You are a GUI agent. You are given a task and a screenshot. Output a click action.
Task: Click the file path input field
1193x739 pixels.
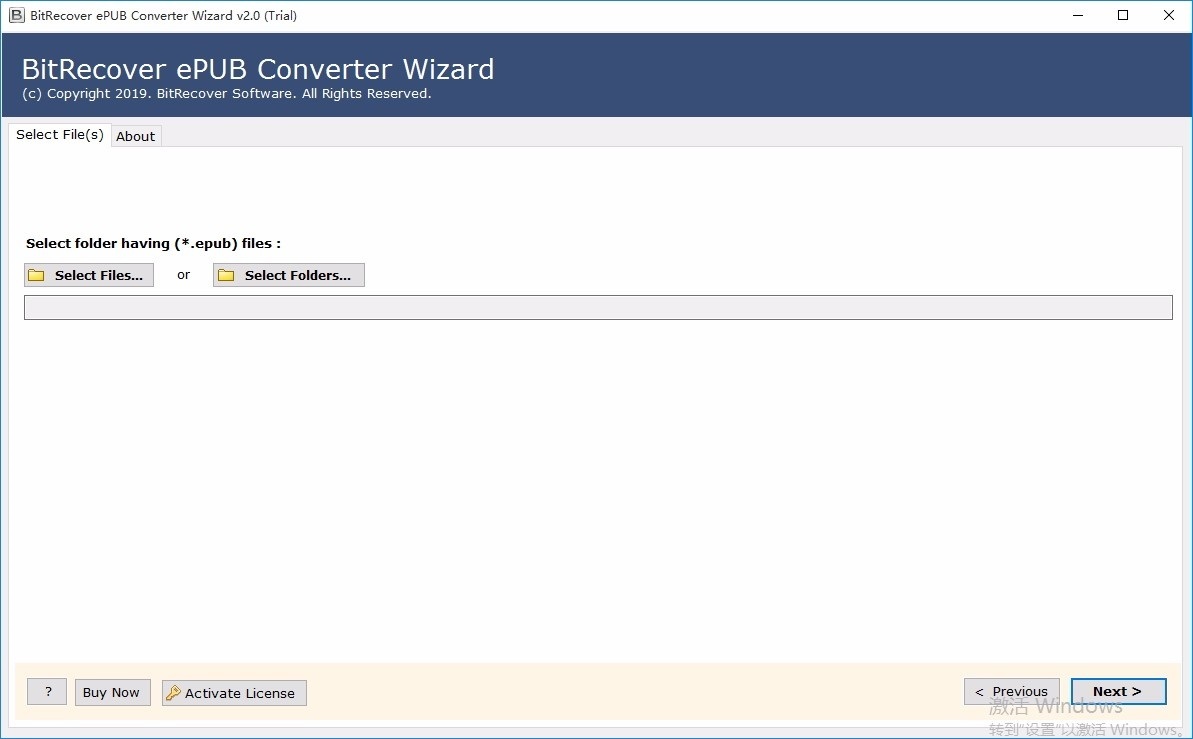click(x=598, y=307)
